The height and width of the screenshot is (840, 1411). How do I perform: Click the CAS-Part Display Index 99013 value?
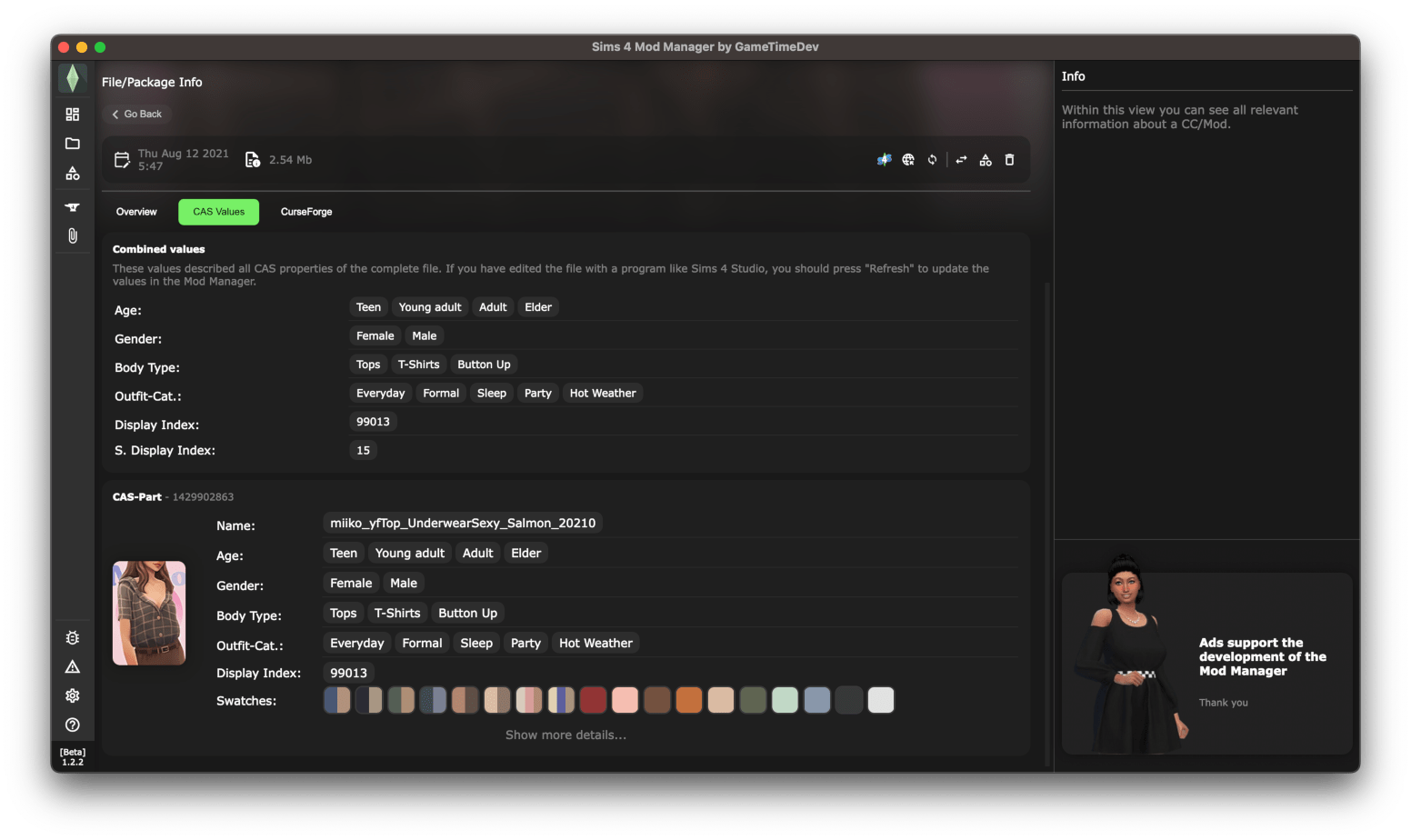coord(348,673)
